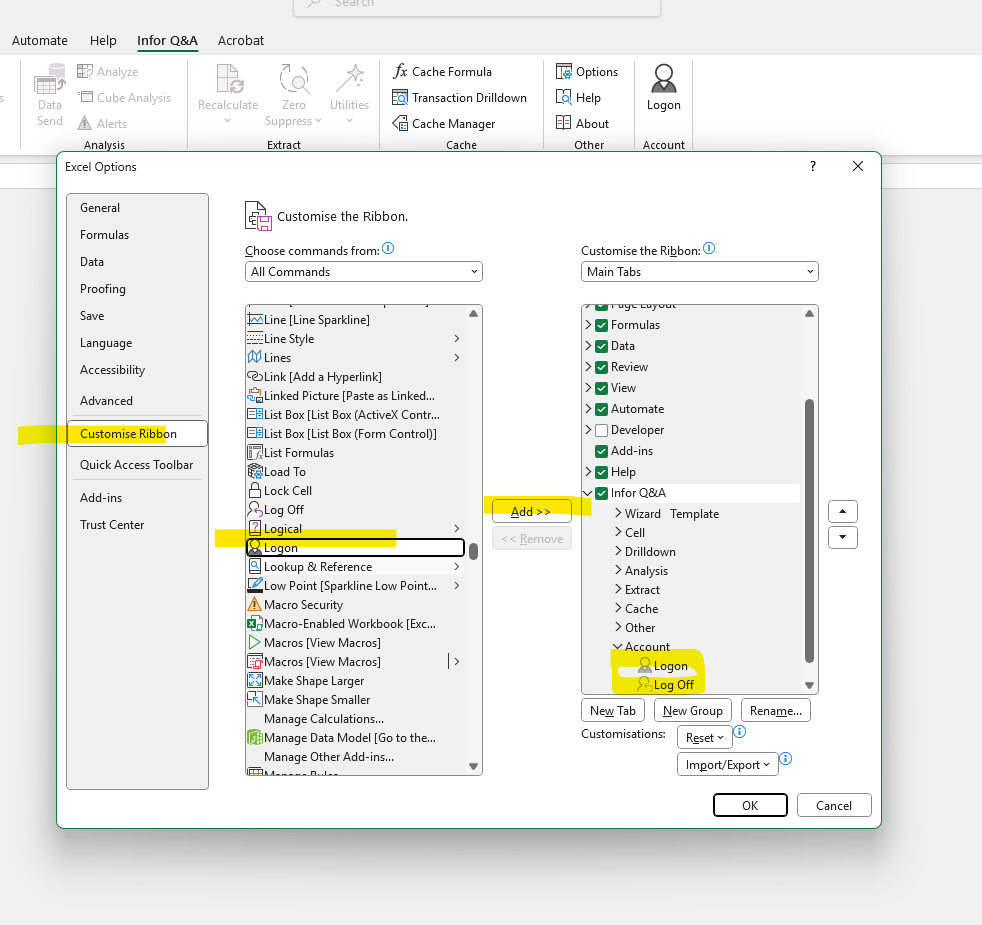The image size is (982, 925).
Task: Click the Rename... button
Action: 776,711
